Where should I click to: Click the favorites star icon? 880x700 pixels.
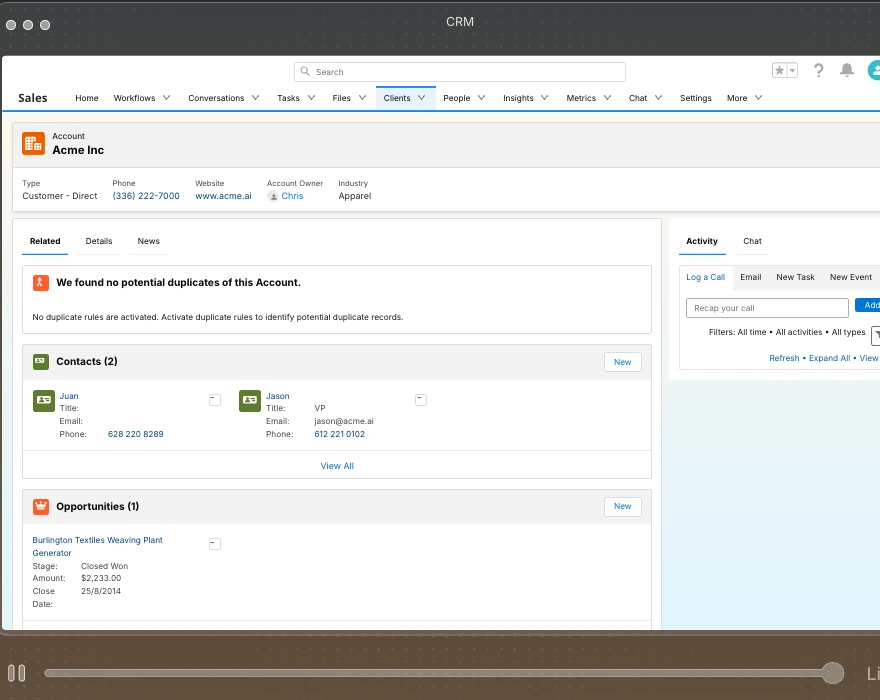pyautogui.click(x=779, y=70)
